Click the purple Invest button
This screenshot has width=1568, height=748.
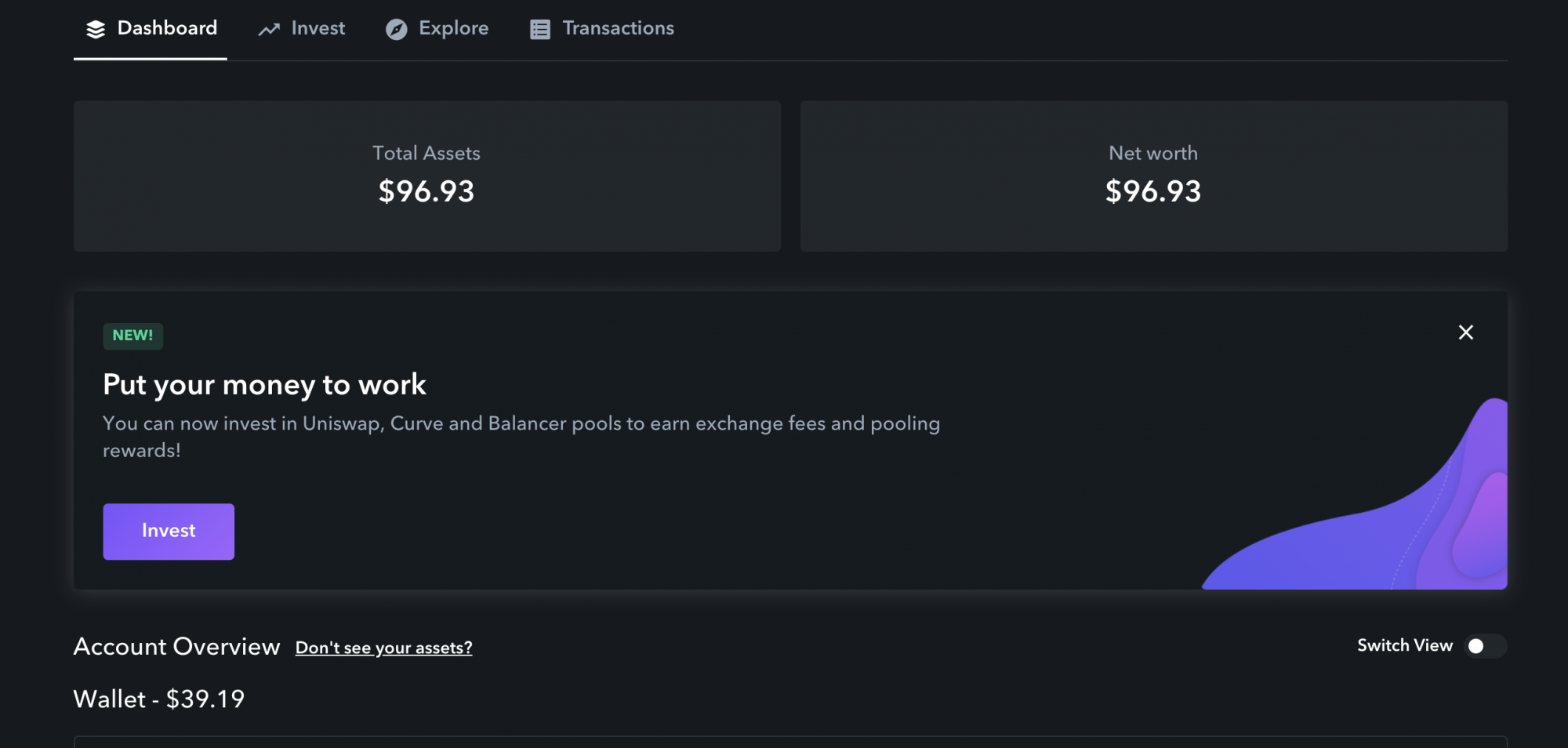coord(169,532)
